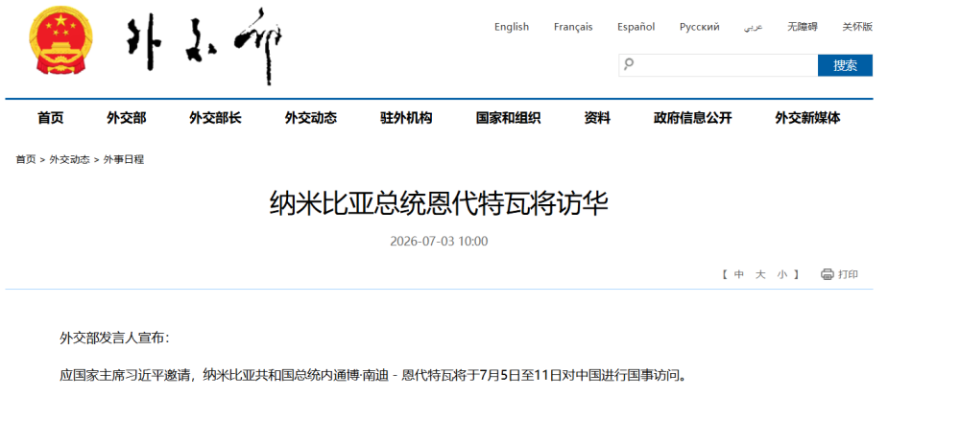This screenshot has height=421, width=960.
Task: Go to 外交动态 in the breadcrumb
Action: click(69, 159)
